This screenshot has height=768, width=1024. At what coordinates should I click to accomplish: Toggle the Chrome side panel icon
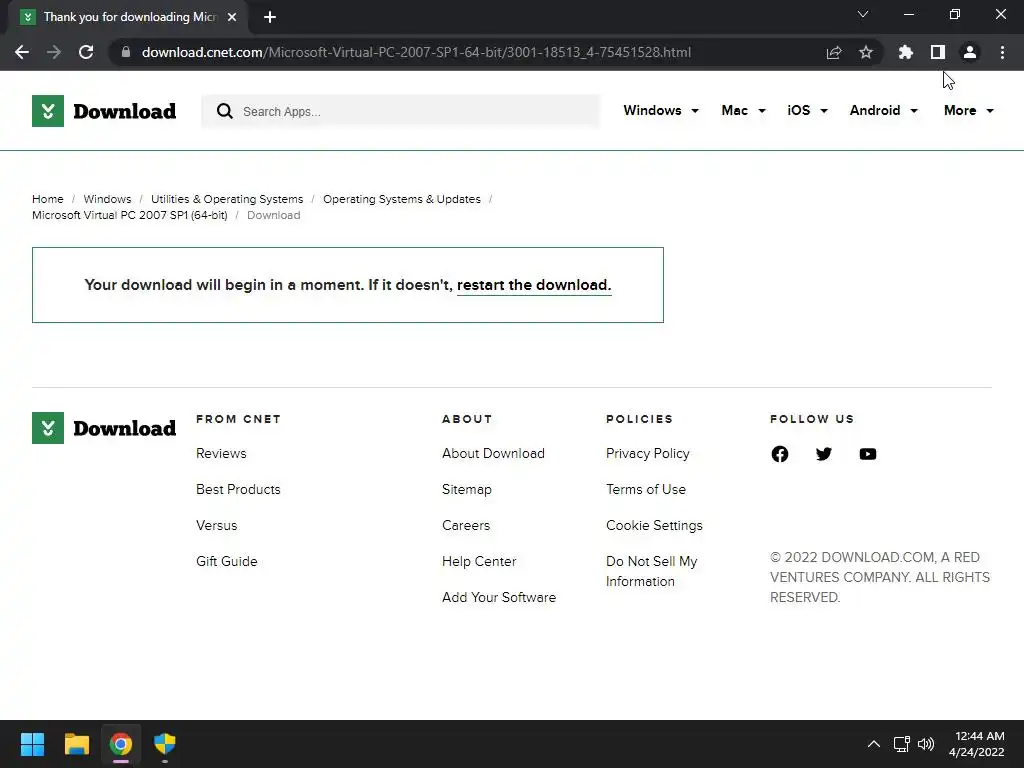[x=938, y=52]
